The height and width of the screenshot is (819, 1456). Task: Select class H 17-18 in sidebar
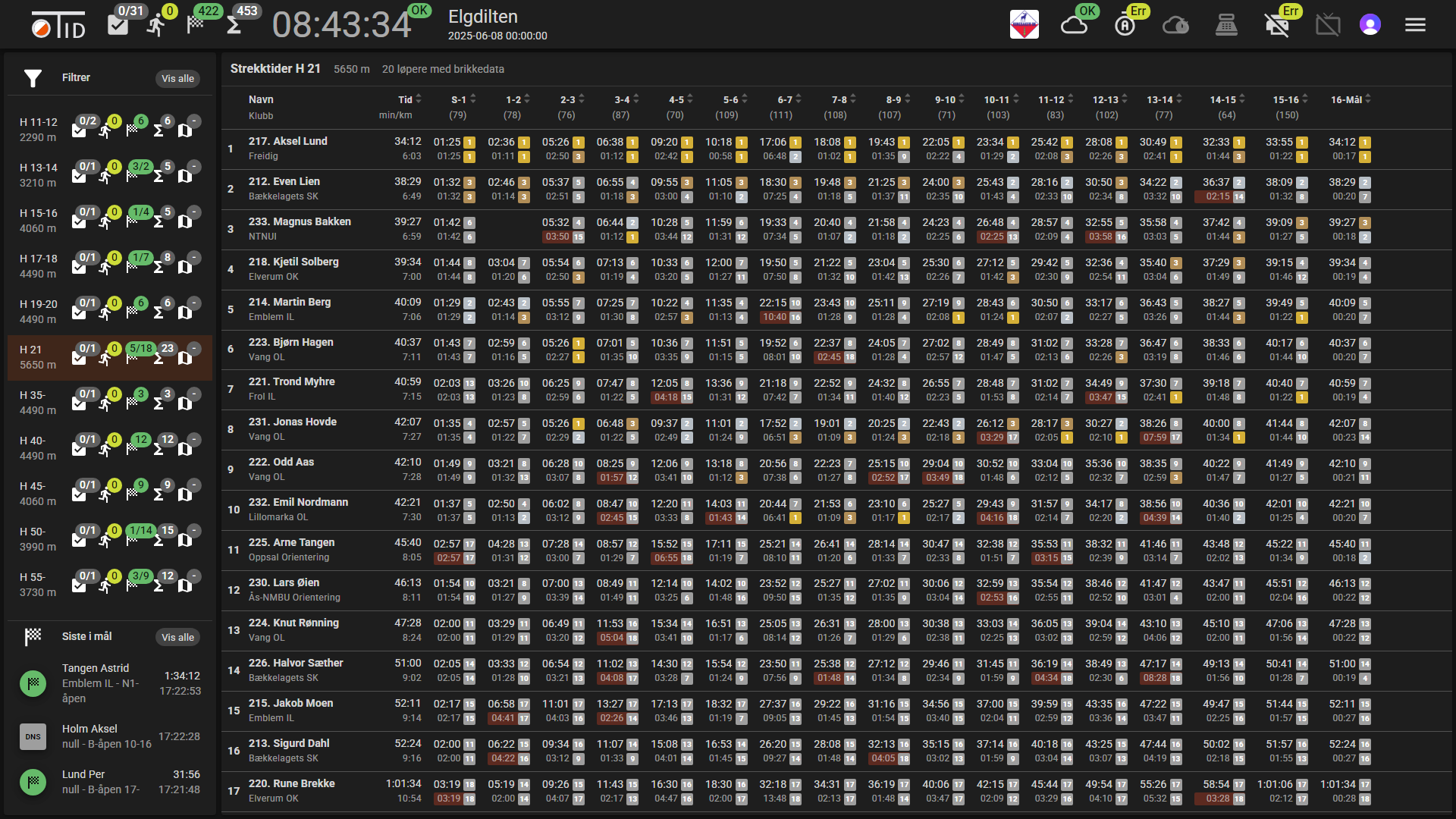pyautogui.click(x=110, y=266)
